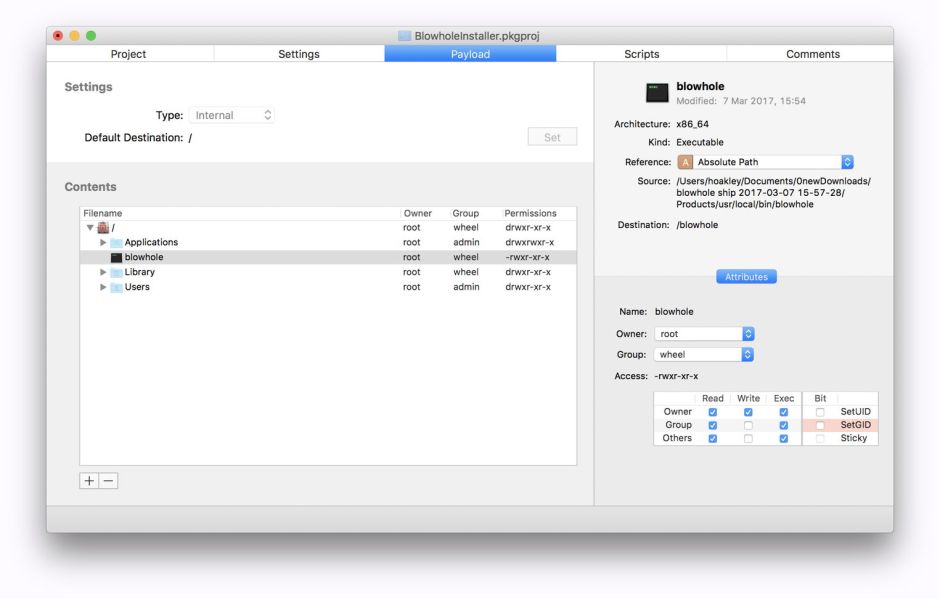Screen dimensions: 940x599
Task: Switch to the Scripts tab
Action: (641, 54)
